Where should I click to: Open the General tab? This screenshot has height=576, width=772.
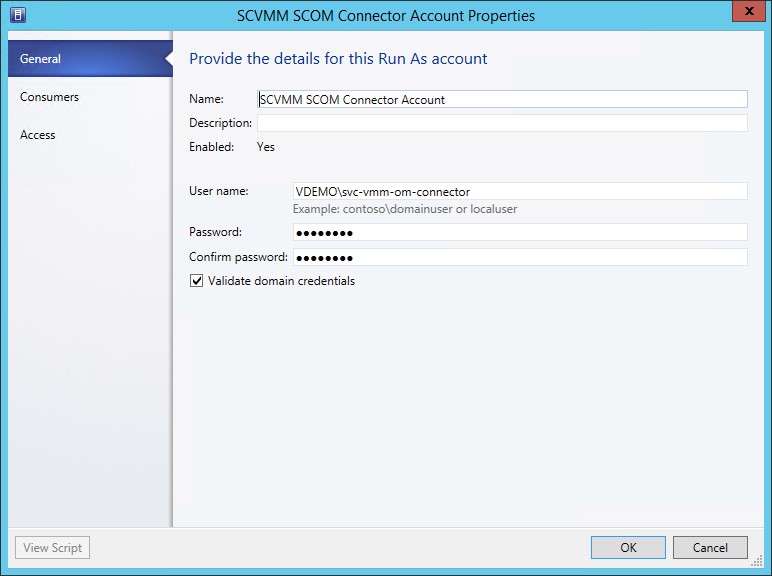pos(90,59)
